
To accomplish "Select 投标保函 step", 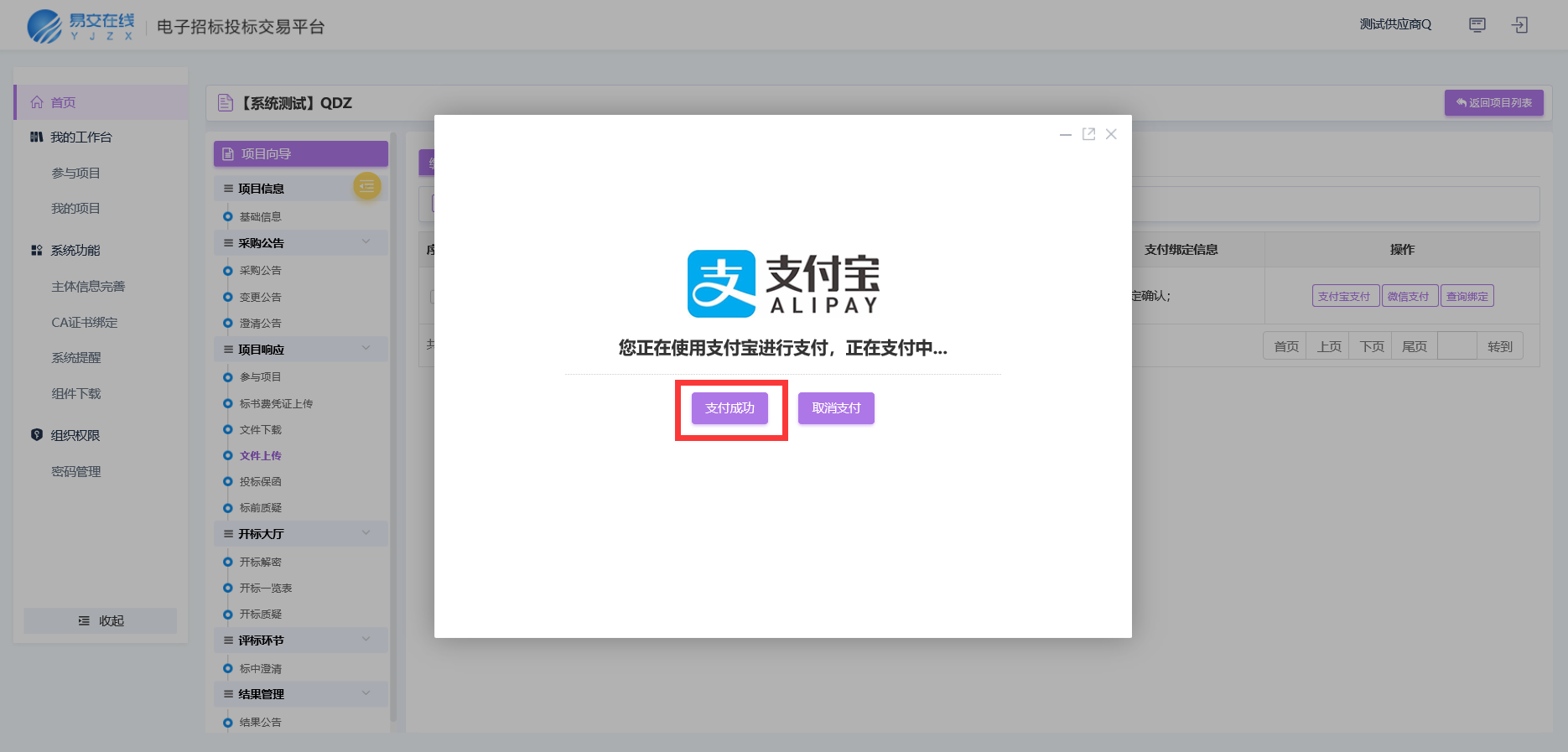I will (x=260, y=481).
